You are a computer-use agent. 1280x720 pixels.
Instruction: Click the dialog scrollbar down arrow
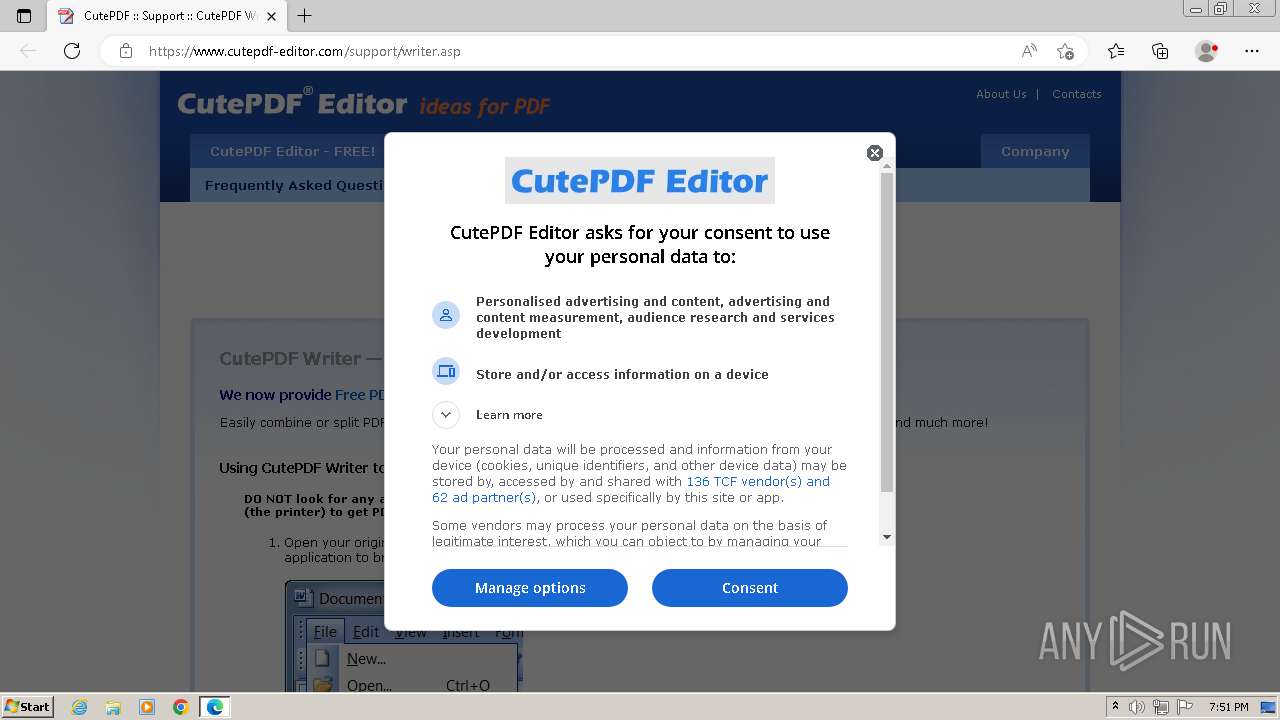click(887, 538)
